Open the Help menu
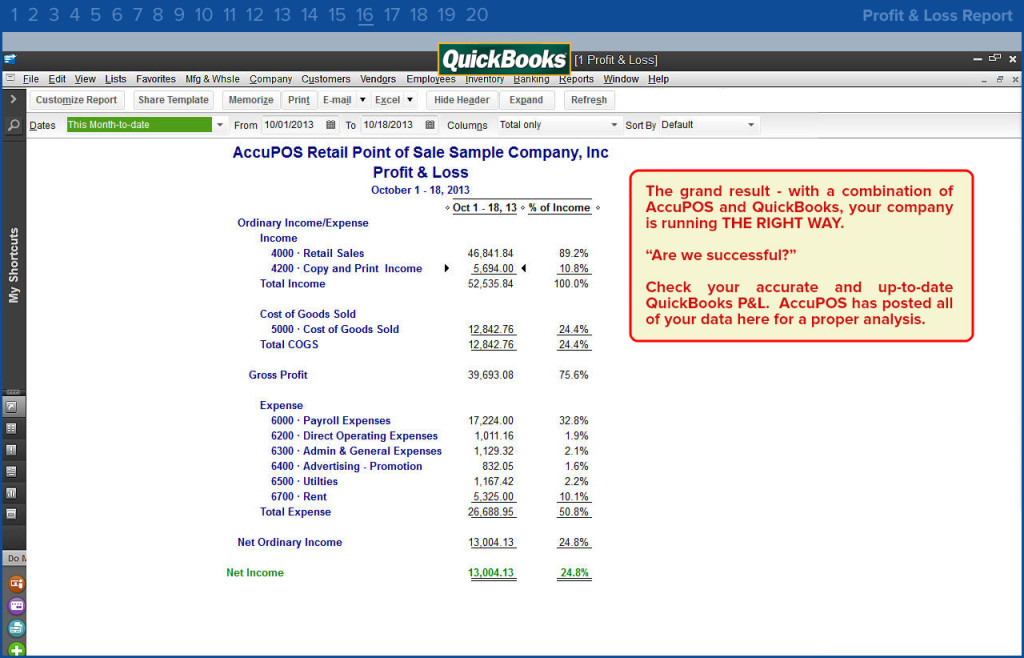1024x658 pixels. click(658, 79)
